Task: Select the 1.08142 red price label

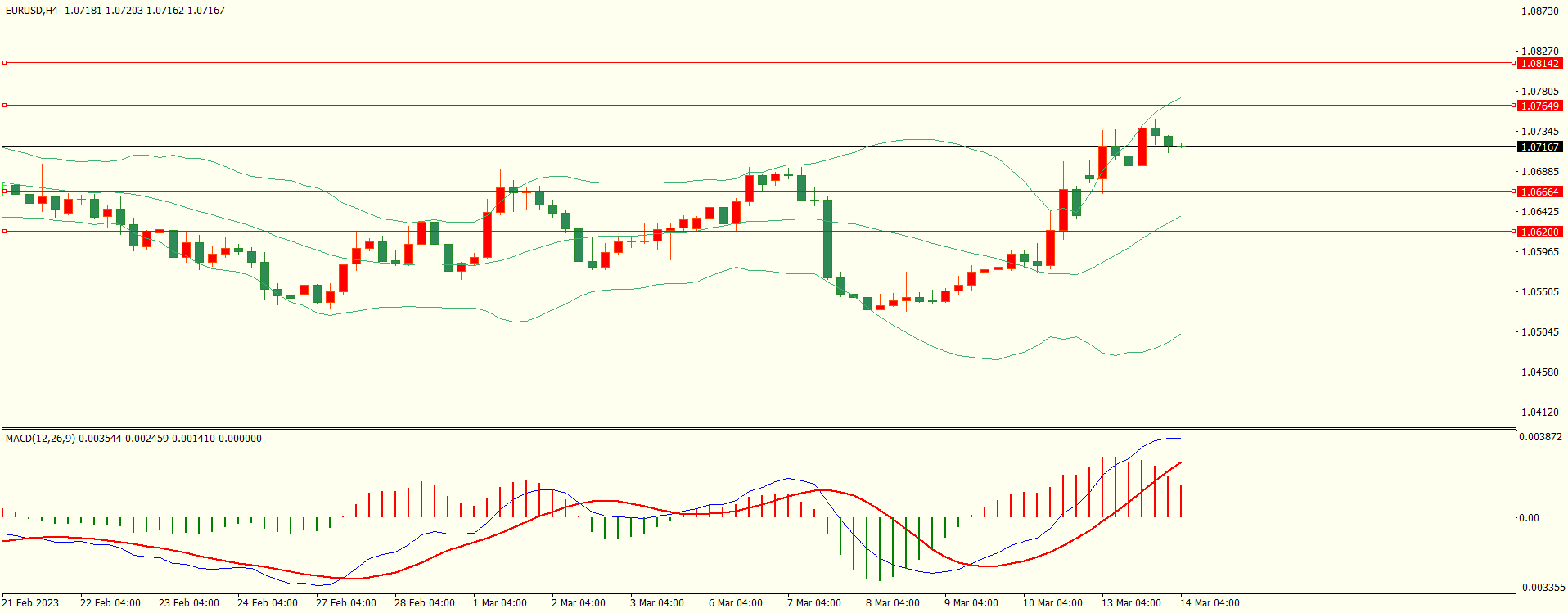Action: (1539, 63)
